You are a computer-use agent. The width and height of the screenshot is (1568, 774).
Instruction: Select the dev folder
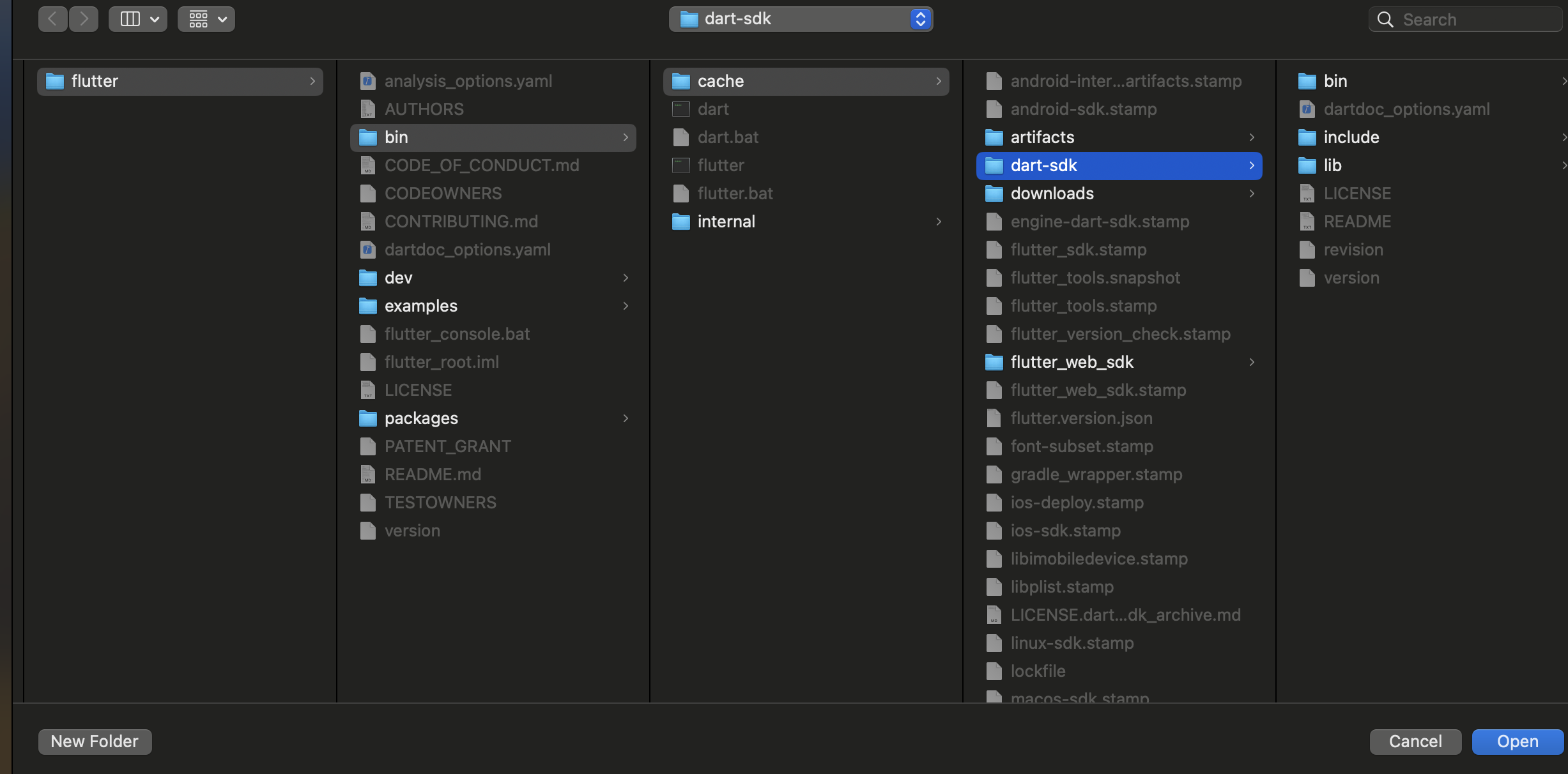[398, 278]
